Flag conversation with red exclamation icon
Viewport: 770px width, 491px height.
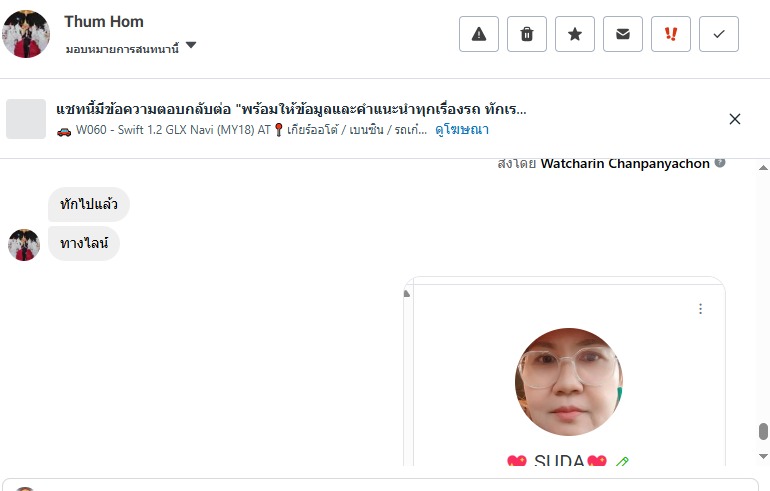point(671,34)
